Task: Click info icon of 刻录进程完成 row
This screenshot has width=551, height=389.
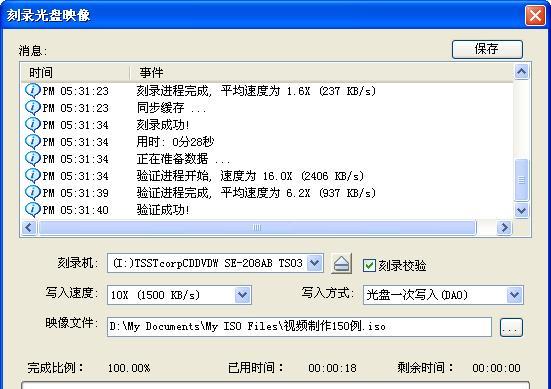Action: [x=33, y=90]
